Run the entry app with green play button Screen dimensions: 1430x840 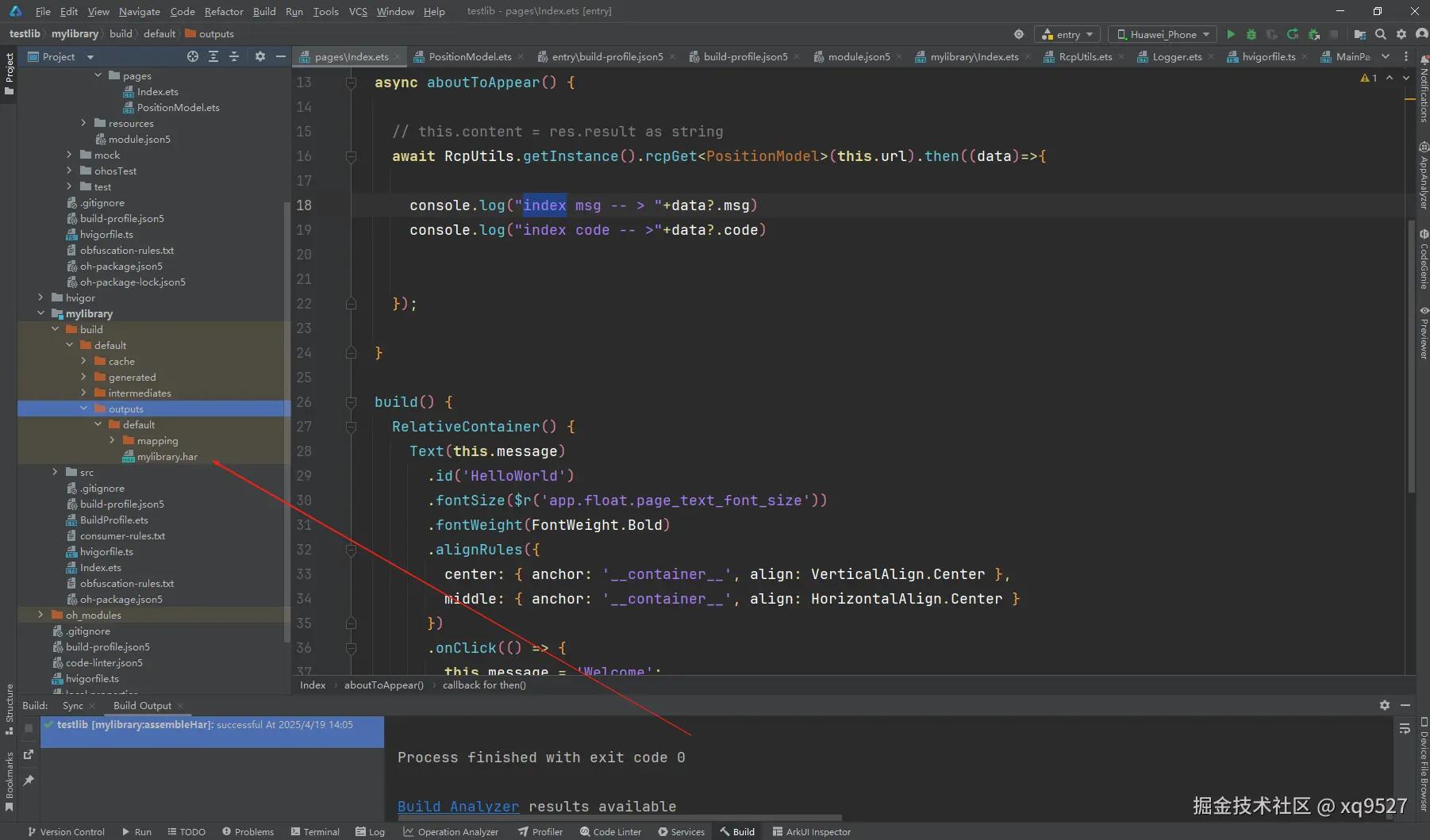pos(1231,34)
